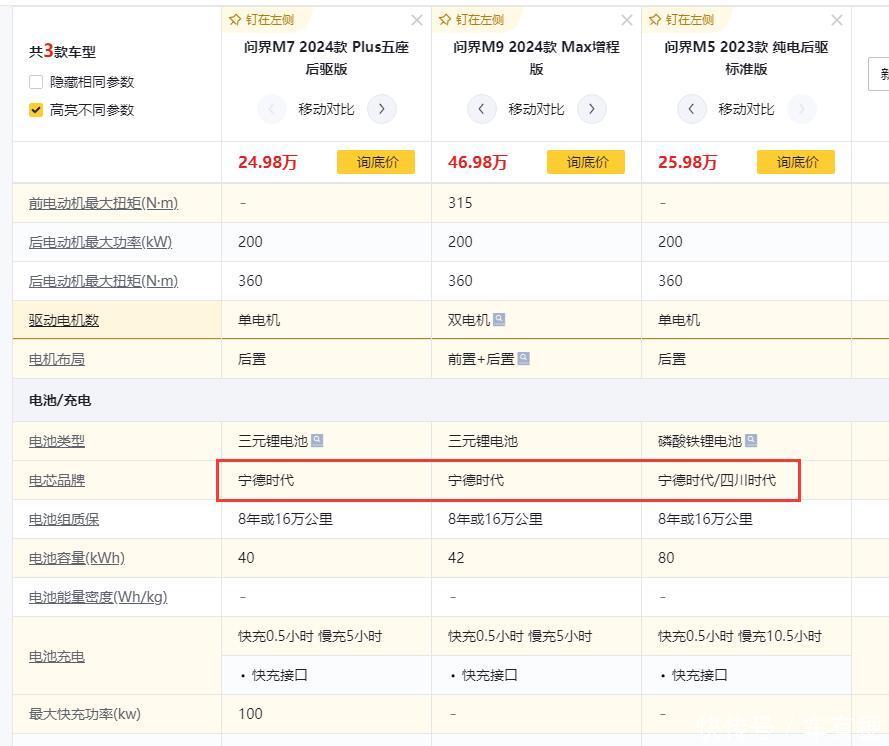Click 询底价 for the 问界M9

586,162
